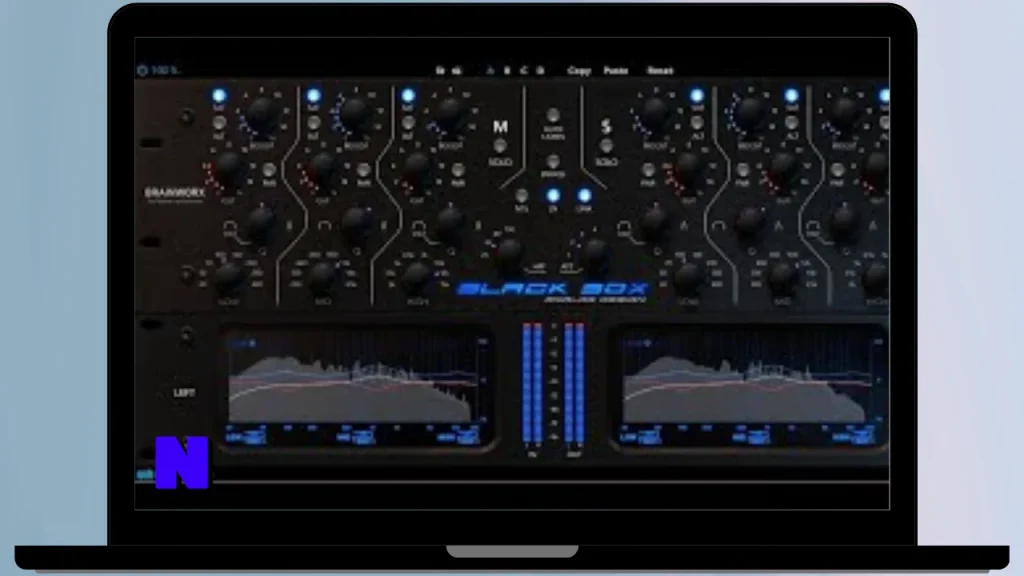Viewport: 1024px width, 576px height.
Task: Select the bell curve icon in M-section high band
Action: click(x=419, y=227)
